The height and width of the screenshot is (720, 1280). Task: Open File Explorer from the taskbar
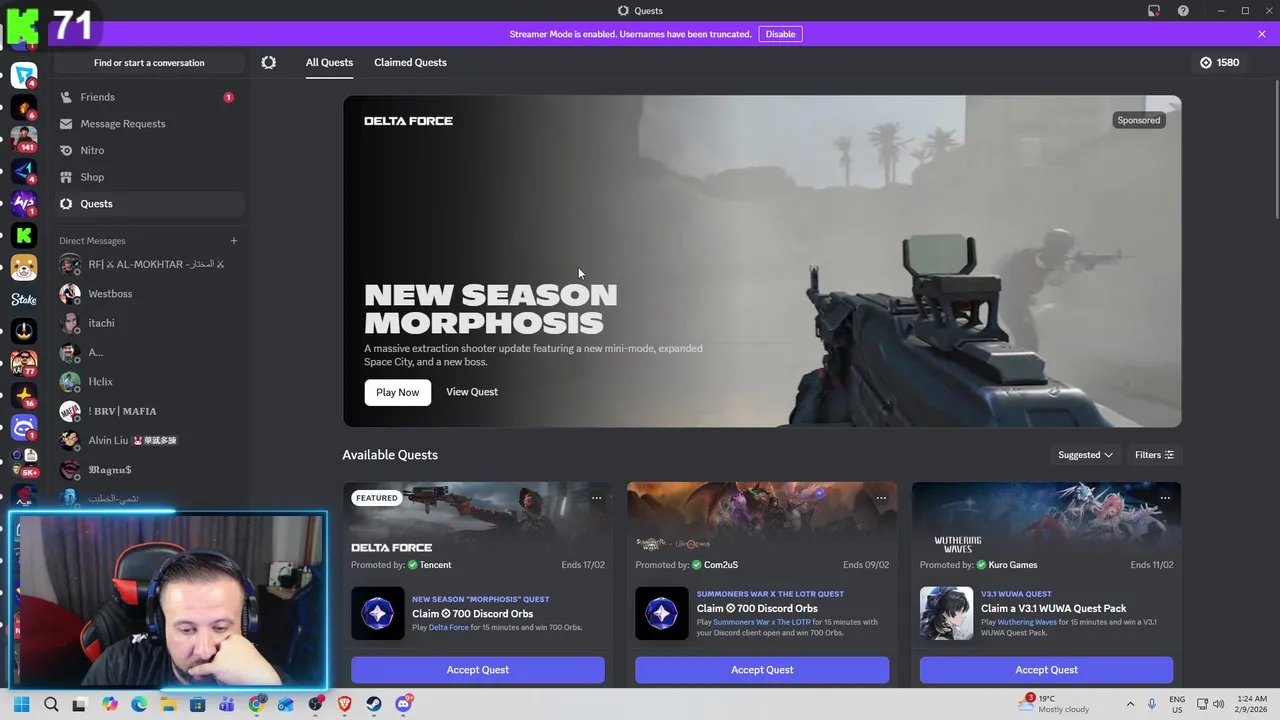pyautogui.click(x=168, y=704)
